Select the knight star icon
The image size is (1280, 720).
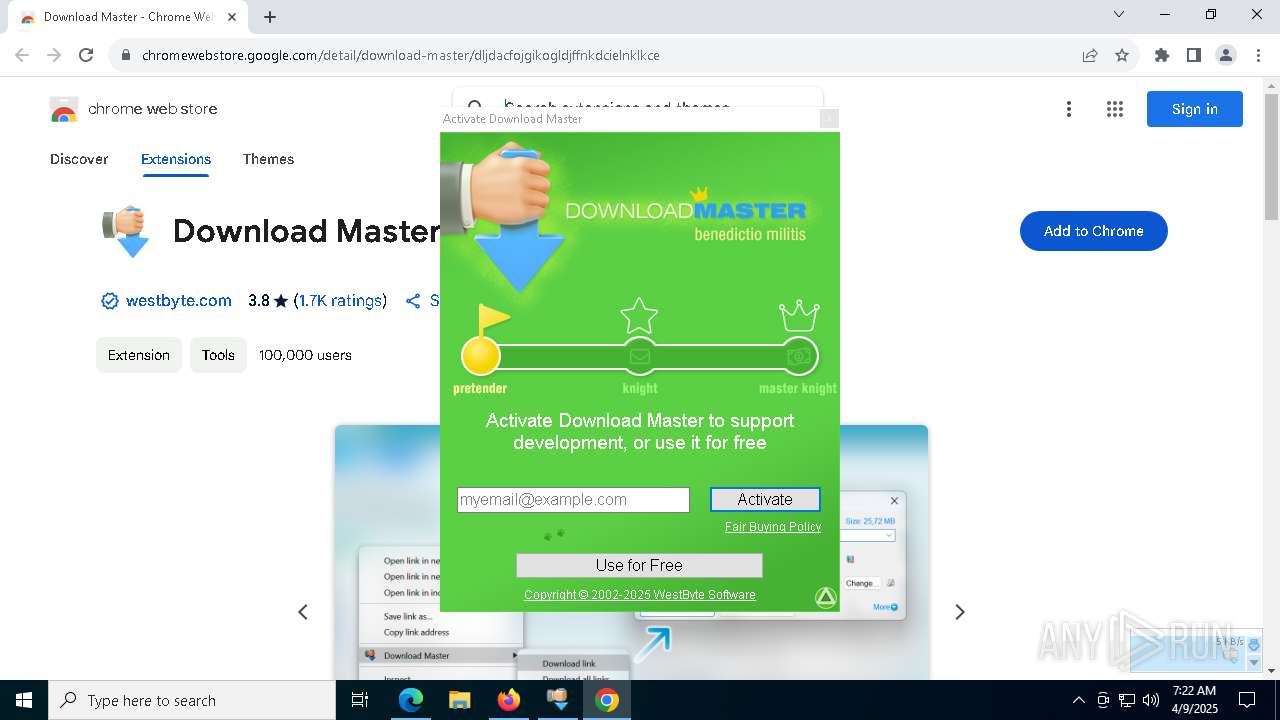point(639,315)
